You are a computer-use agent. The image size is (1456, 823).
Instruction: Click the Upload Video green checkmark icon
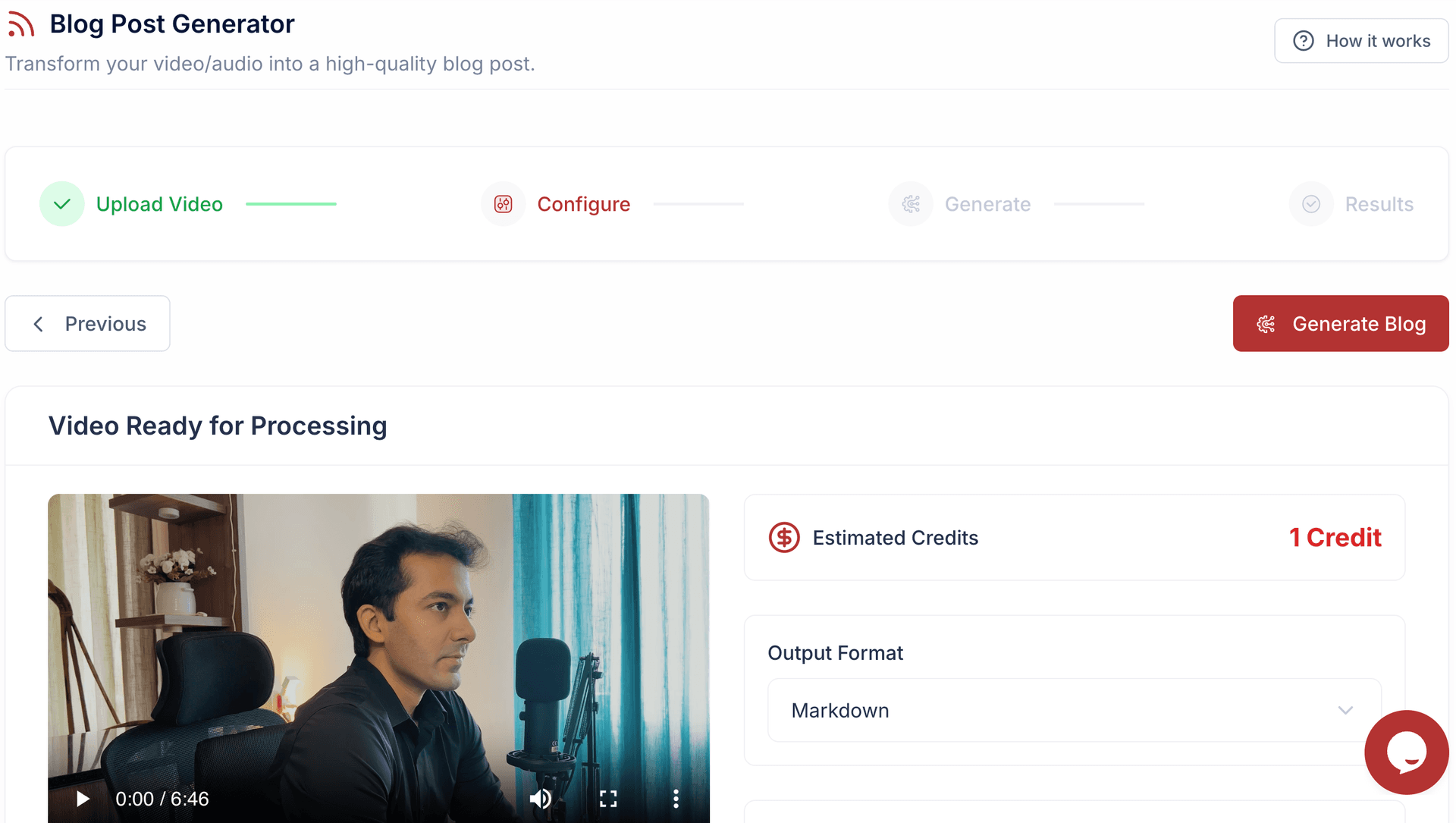pyautogui.click(x=61, y=203)
